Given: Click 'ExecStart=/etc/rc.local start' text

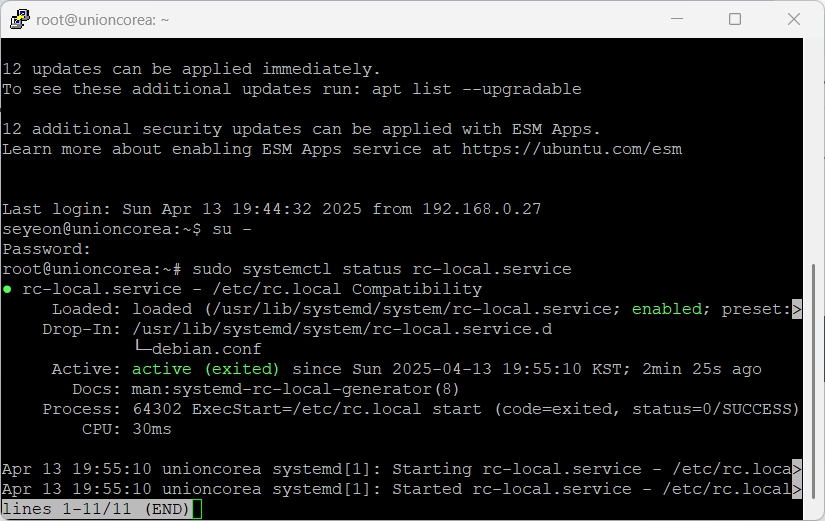Looking at the screenshot, I should click(x=337, y=409).
